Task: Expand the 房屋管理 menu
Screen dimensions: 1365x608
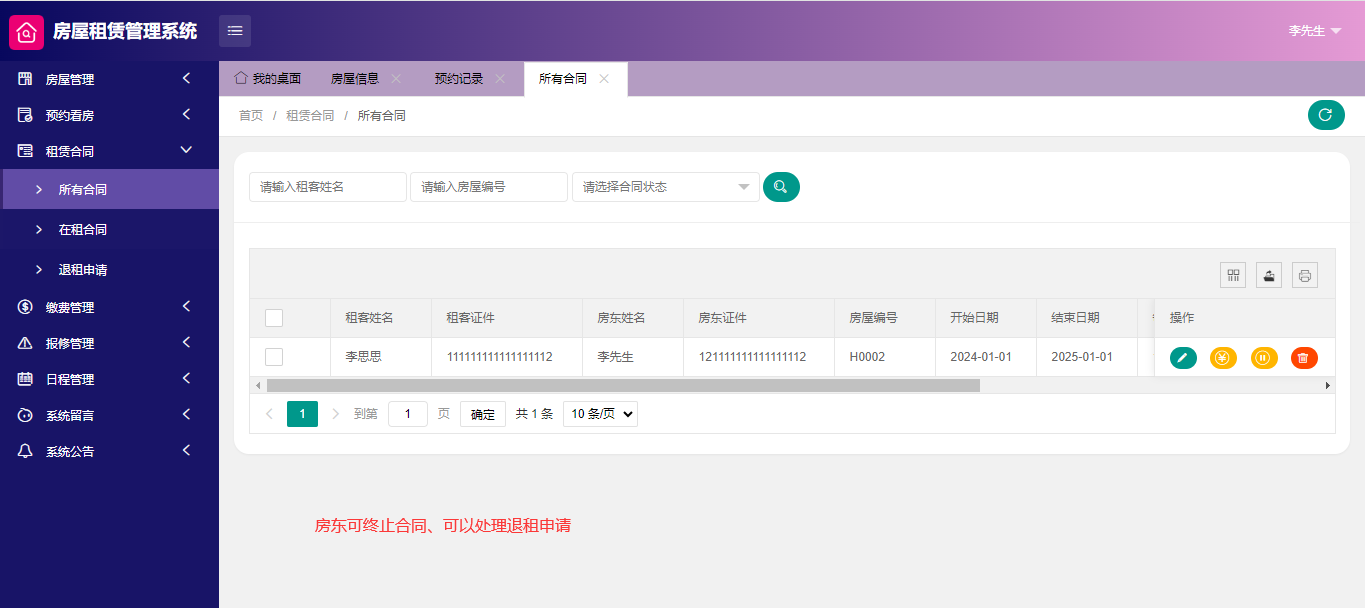Action: pos(186,78)
